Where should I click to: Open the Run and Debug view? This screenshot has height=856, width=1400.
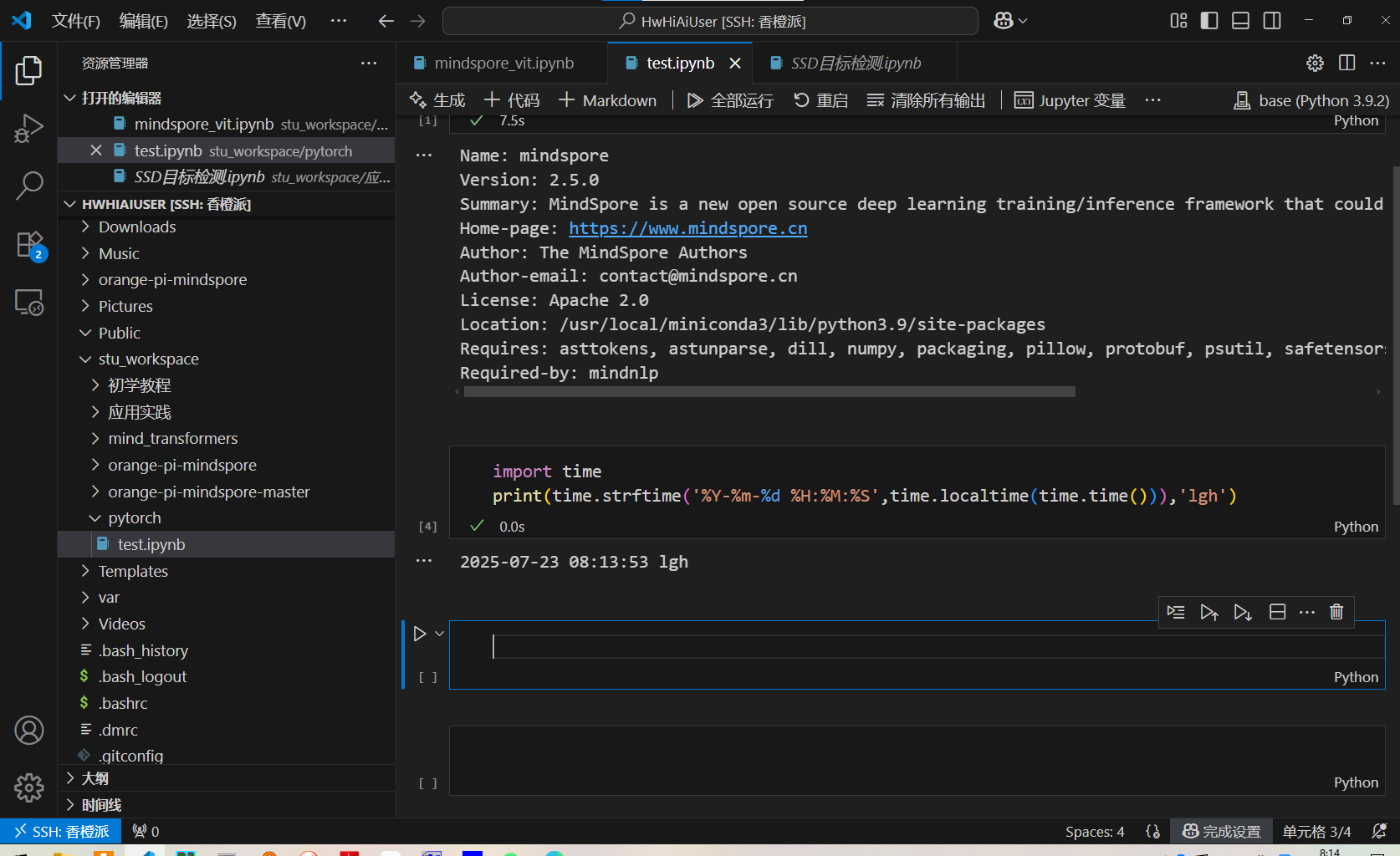coord(28,129)
